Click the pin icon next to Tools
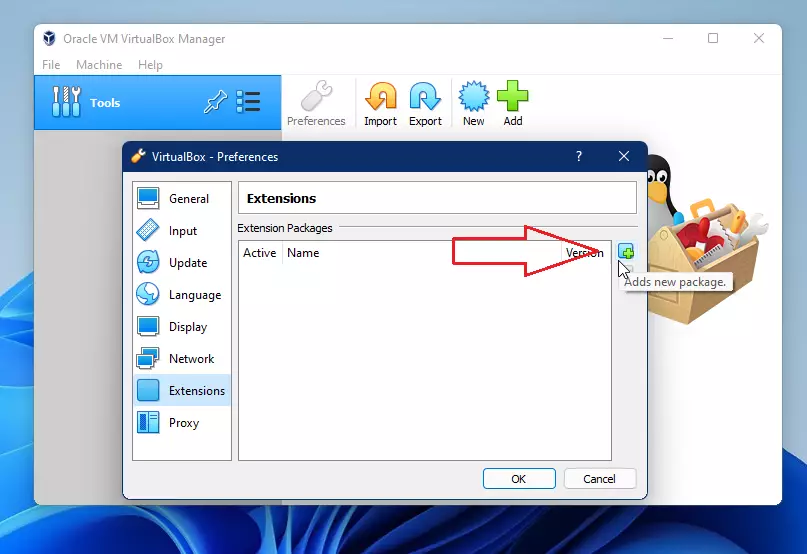 click(215, 102)
